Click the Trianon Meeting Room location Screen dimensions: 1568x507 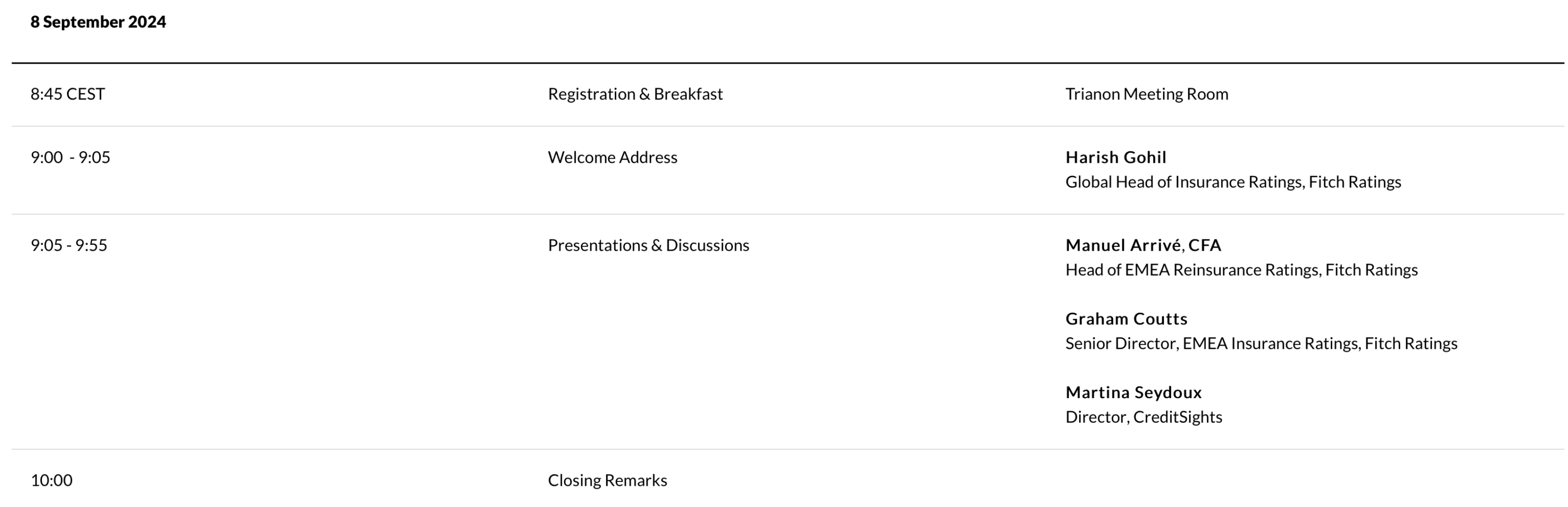[x=1146, y=94]
